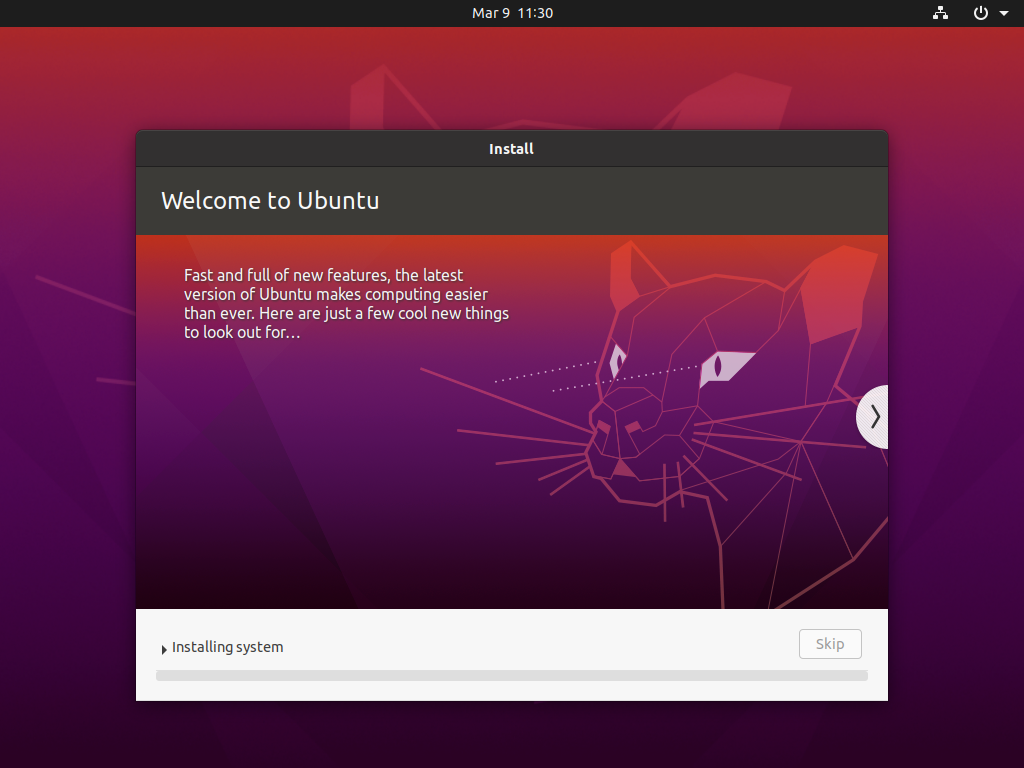Click Skip to dismiss the slideshow
The image size is (1024, 768).
(830, 644)
